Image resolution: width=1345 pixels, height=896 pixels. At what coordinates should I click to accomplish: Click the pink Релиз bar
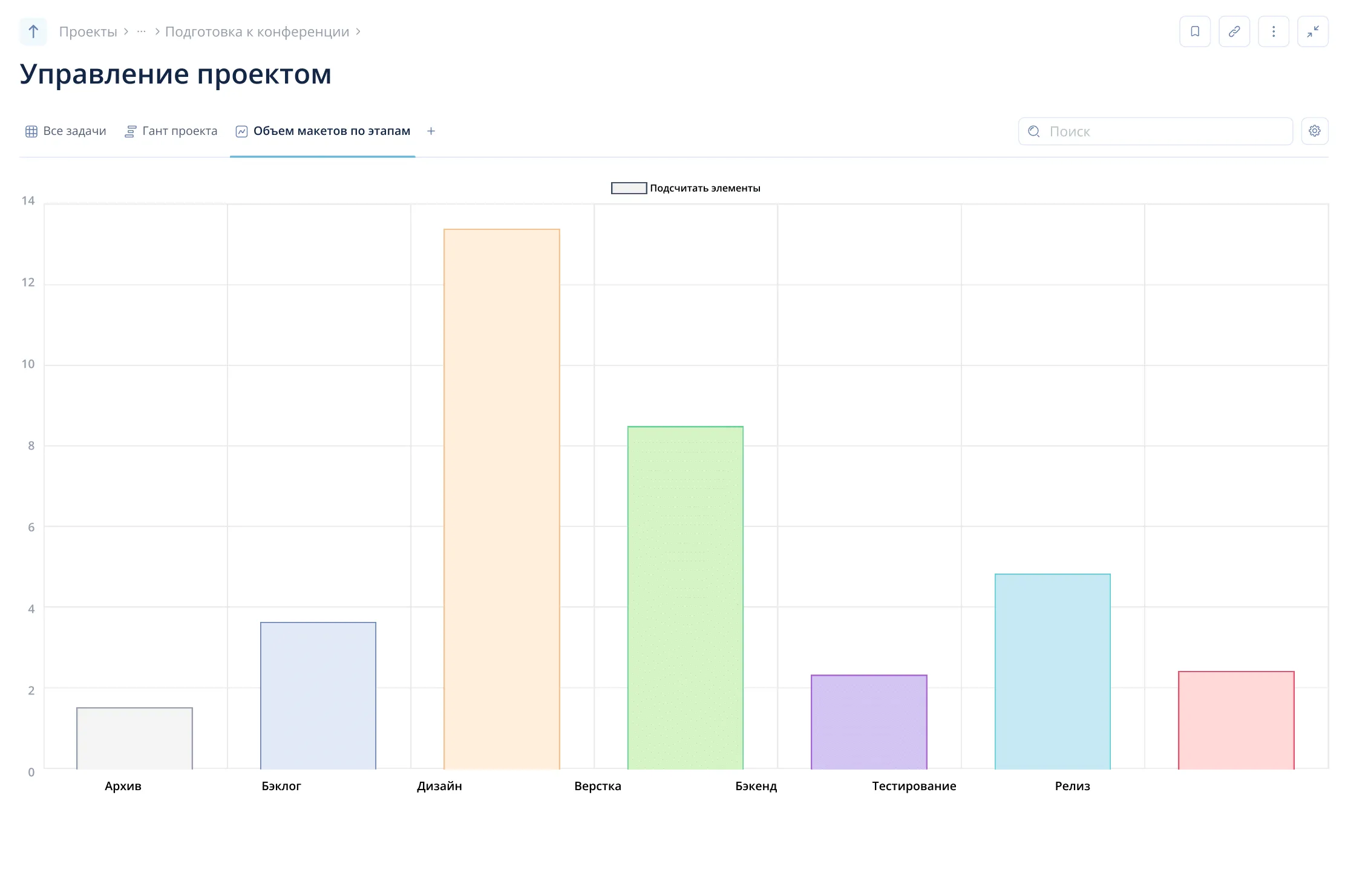1236,721
